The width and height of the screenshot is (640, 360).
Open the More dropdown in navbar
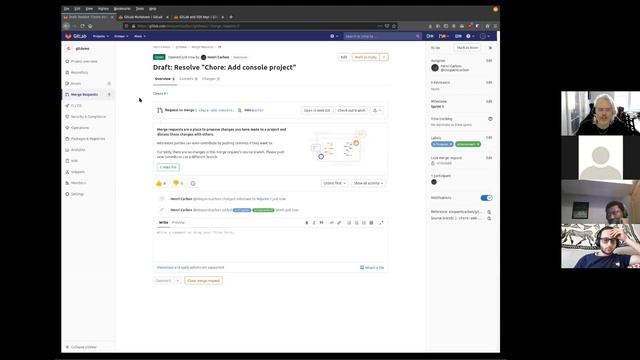pyautogui.click(x=140, y=36)
